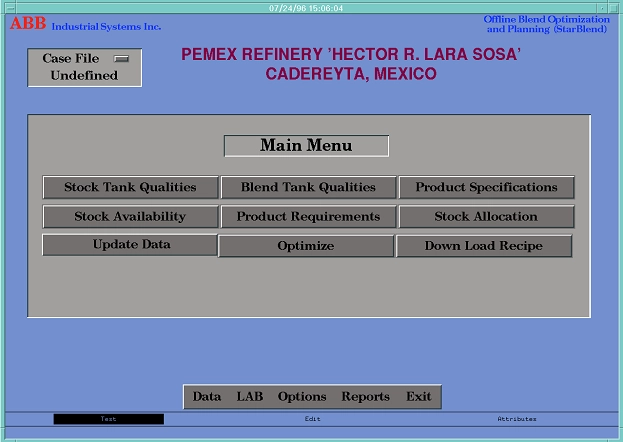Image resolution: width=623 pixels, height=442 pixels.
Task: Go to Stock Allocation
Action: (486, 217)
